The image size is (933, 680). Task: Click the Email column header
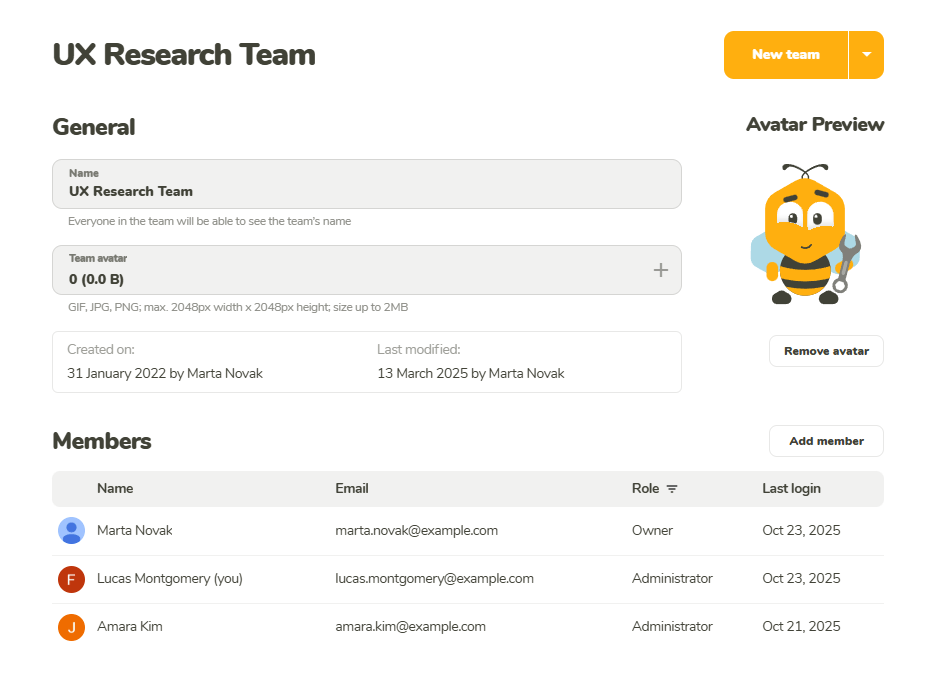click(352, 489)
